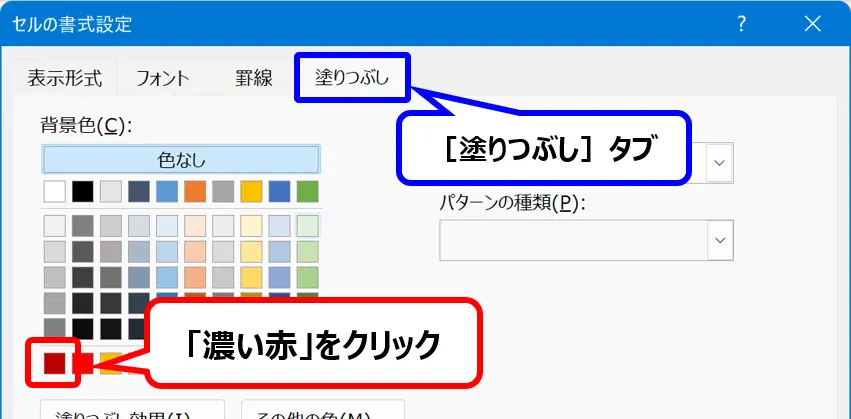
Task: Pick the black 25% lighter dark gray swatch
Action: coord(82,277)
